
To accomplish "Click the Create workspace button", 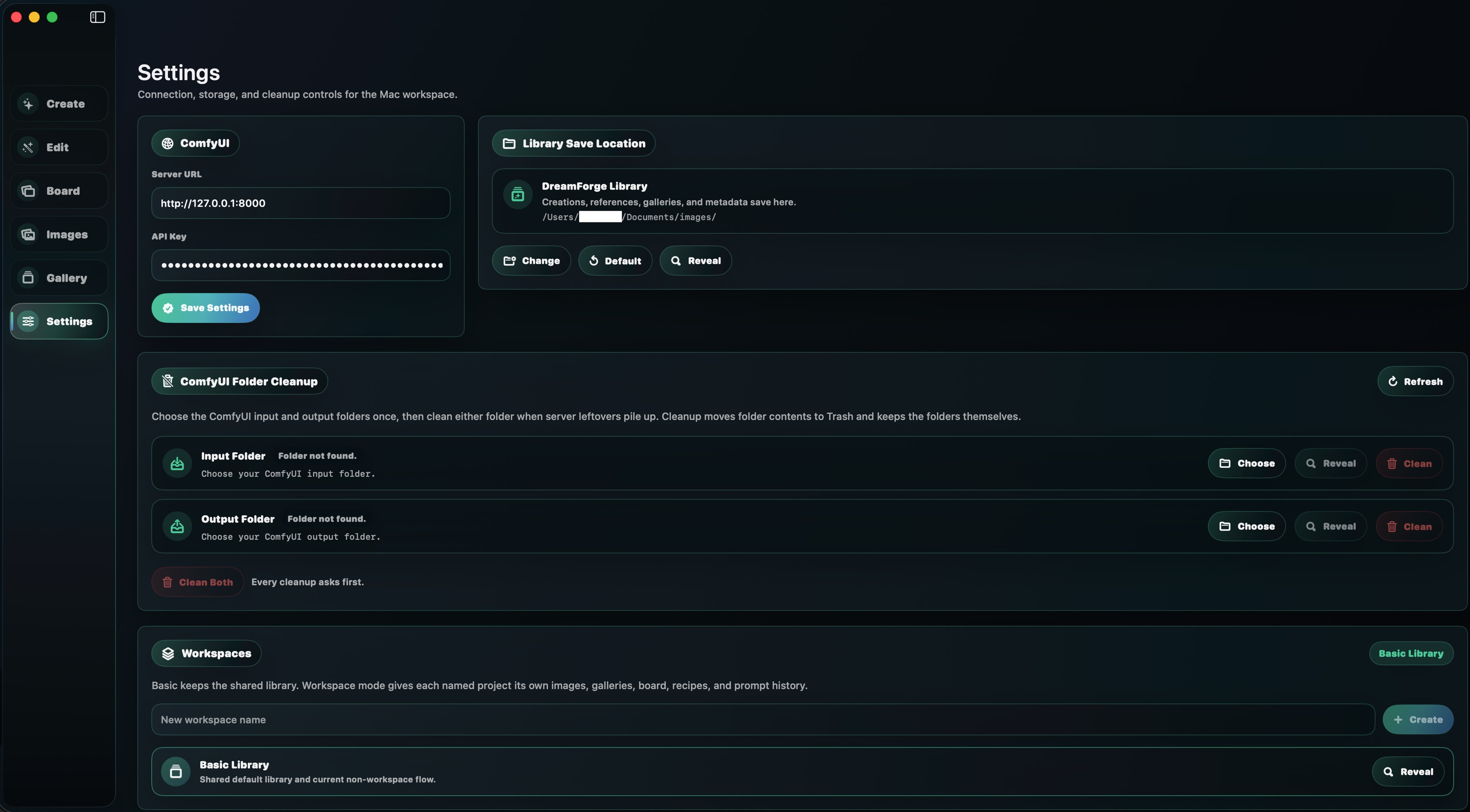I will coord(1418,719).
